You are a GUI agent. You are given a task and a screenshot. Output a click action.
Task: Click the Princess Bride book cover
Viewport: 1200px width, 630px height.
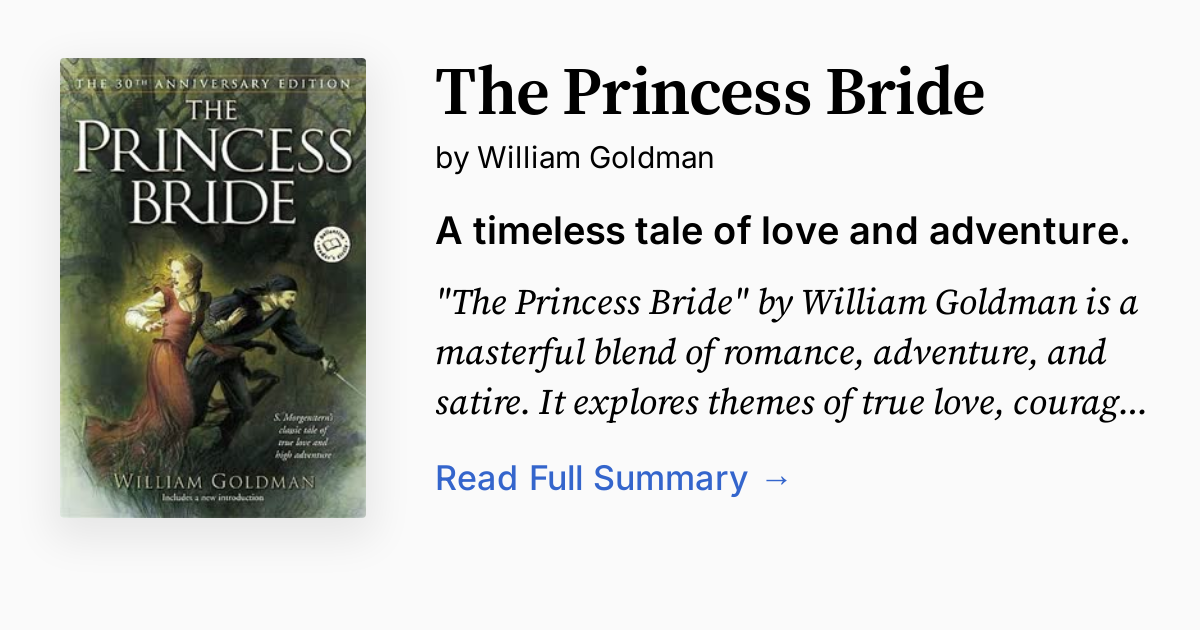213,287
